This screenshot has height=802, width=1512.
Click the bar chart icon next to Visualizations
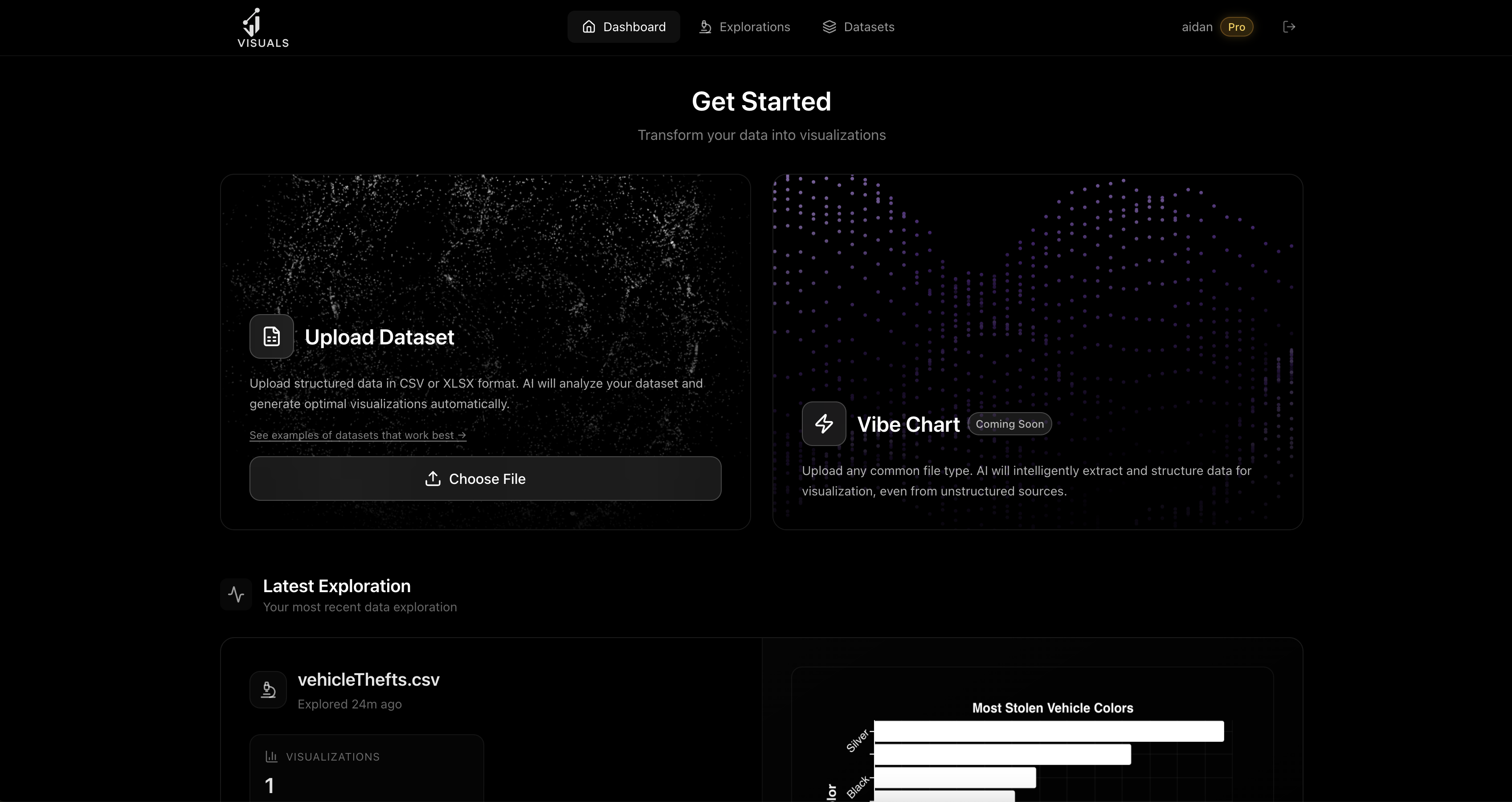271,756
